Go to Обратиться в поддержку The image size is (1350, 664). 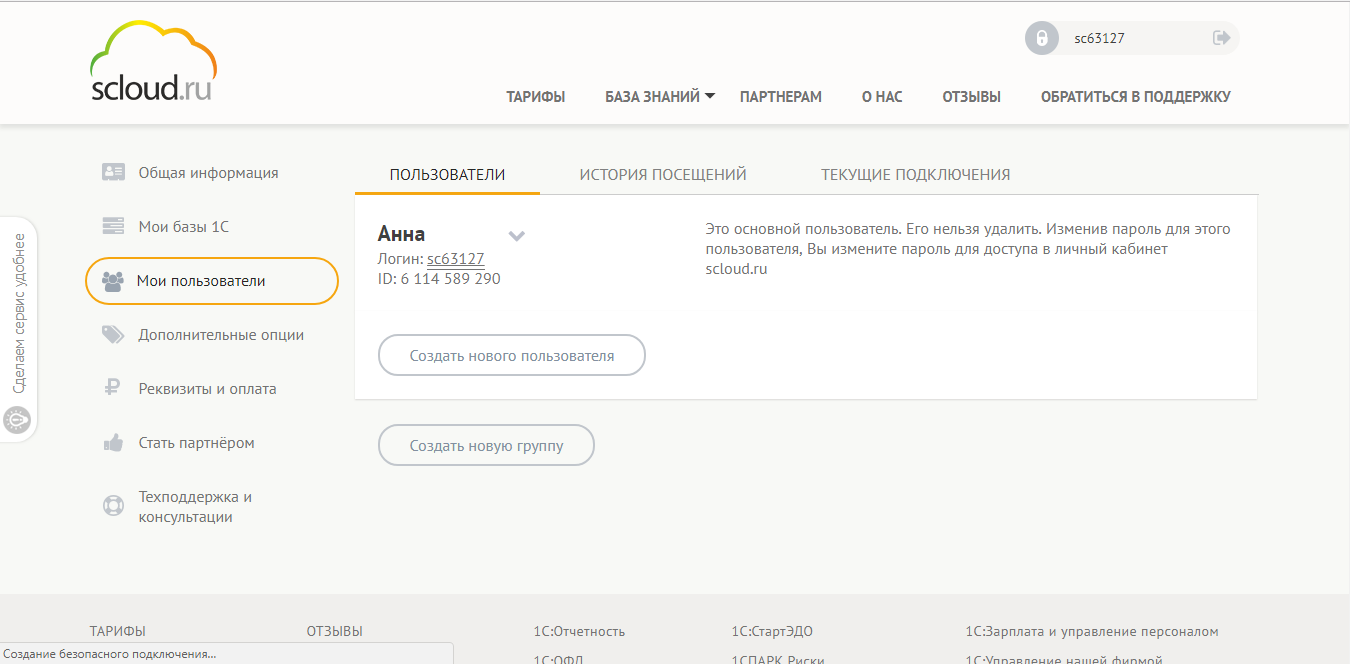[x=1135, y=97]
